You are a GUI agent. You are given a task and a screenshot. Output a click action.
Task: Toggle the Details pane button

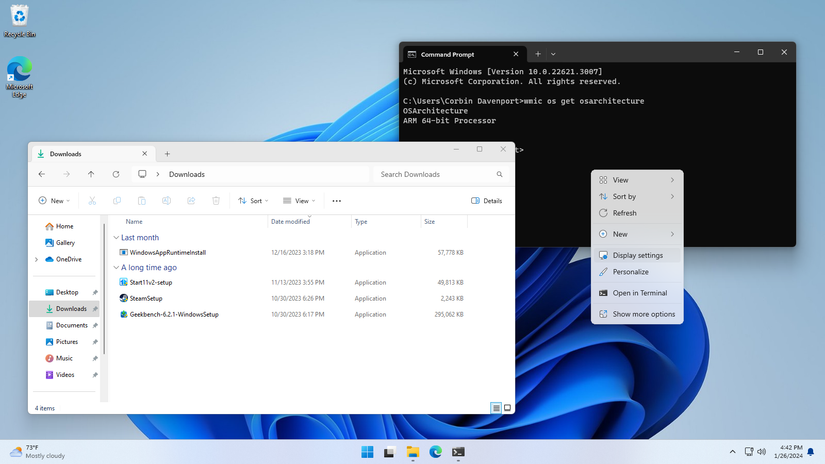[x=486, y=200]
